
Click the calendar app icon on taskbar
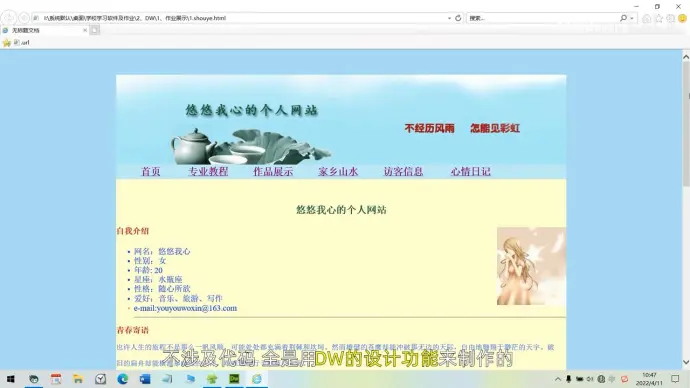tap(55, 379)
